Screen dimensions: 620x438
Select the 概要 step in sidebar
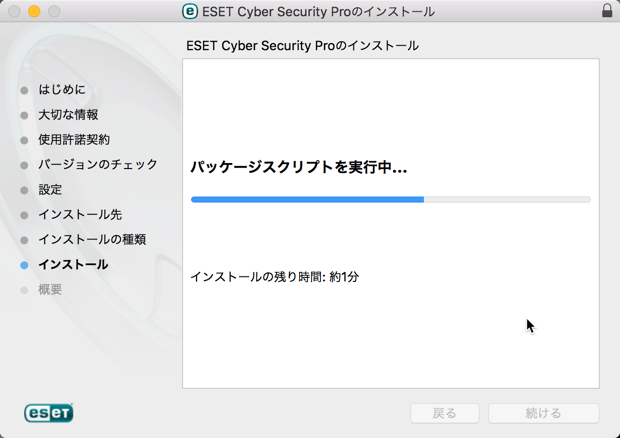[50, 289]
